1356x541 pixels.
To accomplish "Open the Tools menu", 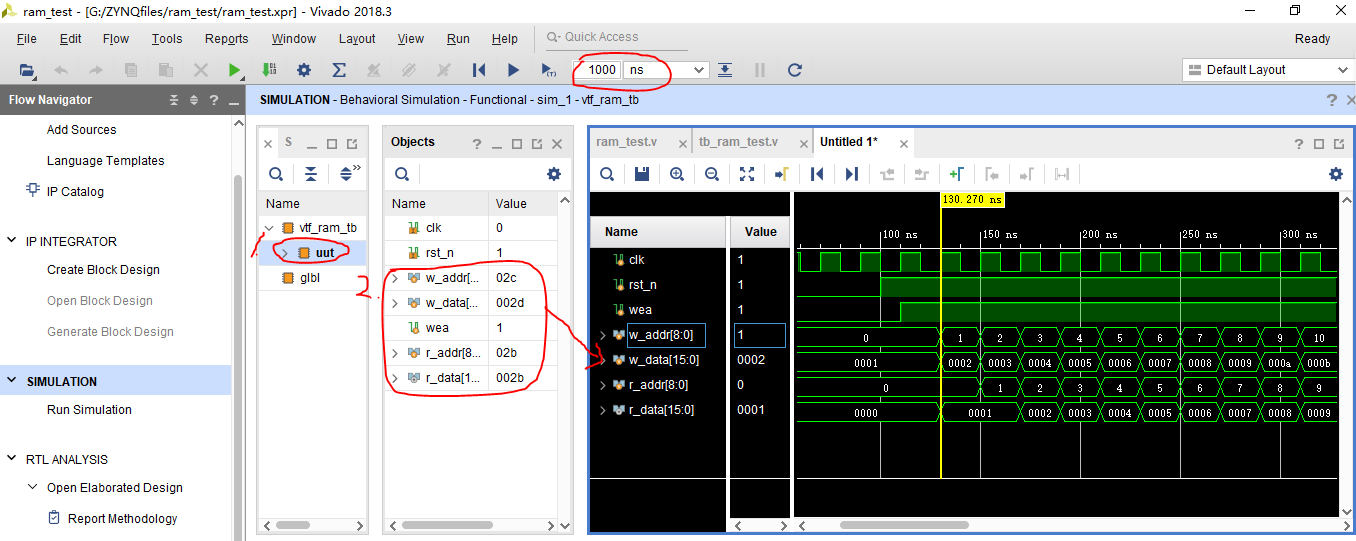I will tap(167, 39).
